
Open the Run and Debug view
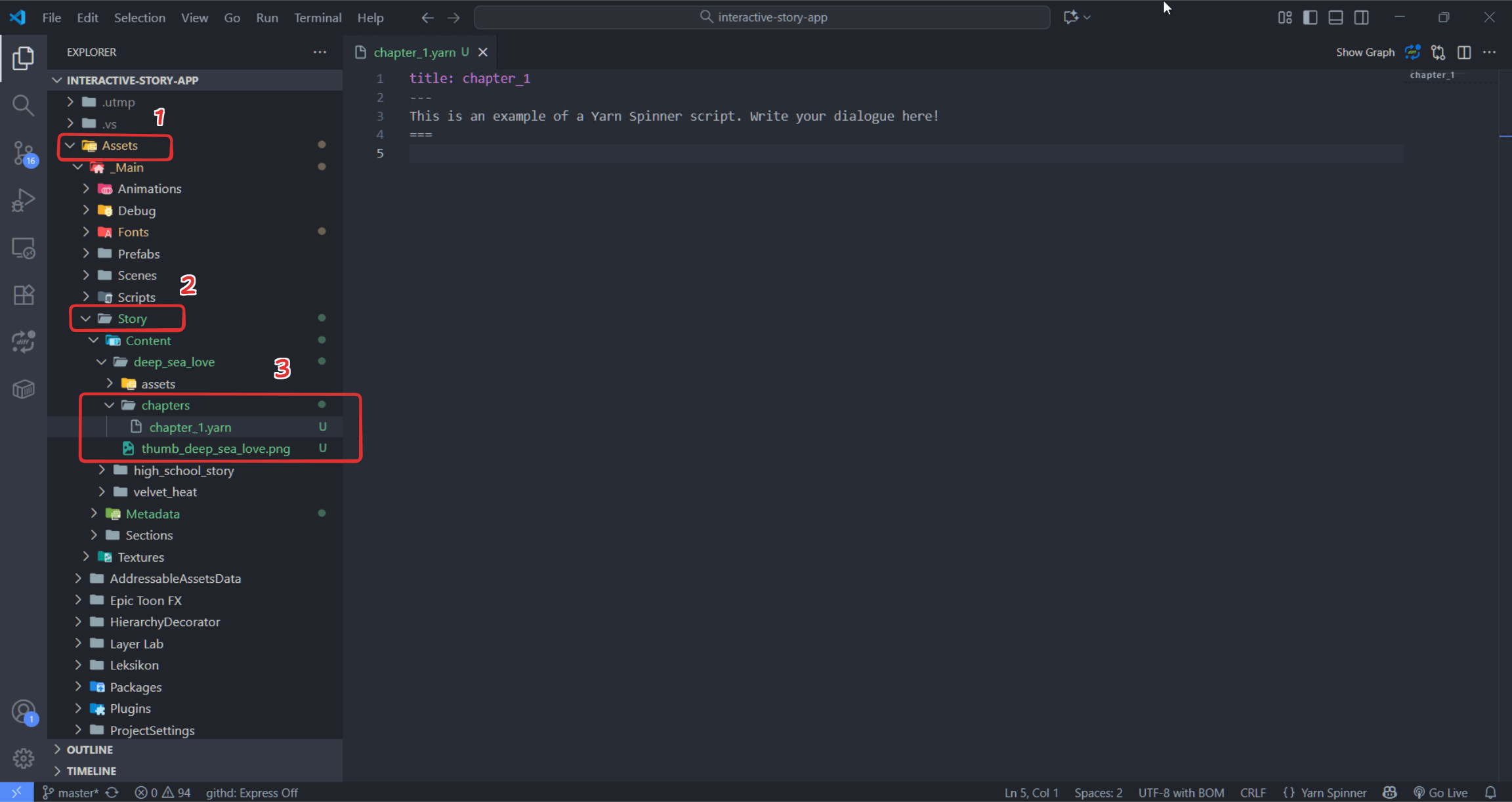pos(24,200)
